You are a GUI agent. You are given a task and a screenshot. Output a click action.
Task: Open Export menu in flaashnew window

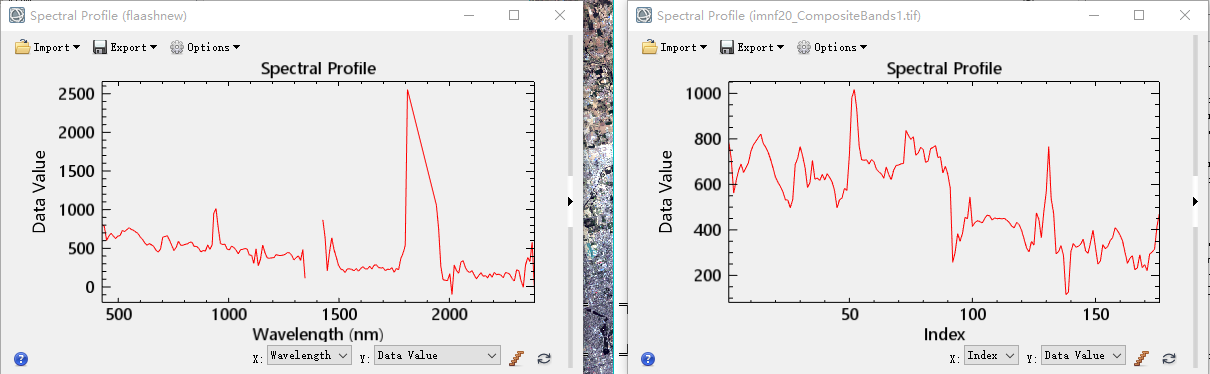tap(124, 47)
